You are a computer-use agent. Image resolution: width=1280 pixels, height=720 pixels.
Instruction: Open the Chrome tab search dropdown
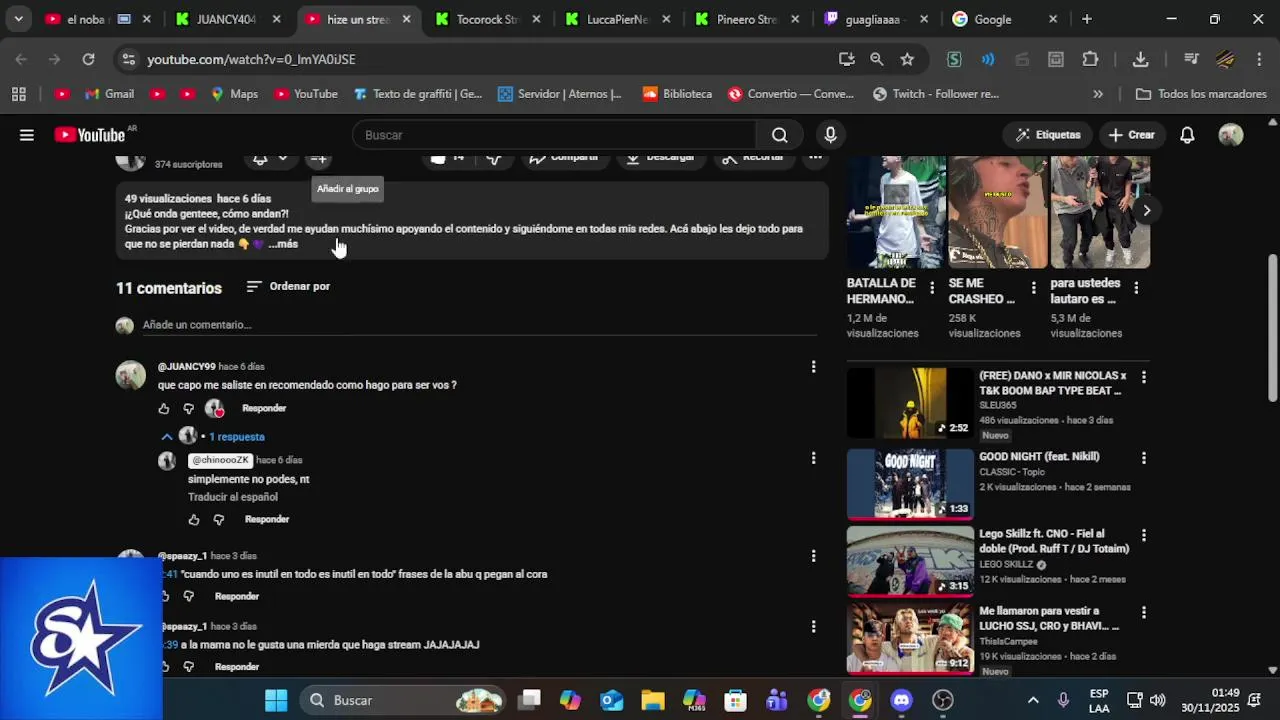pos(18,19)
